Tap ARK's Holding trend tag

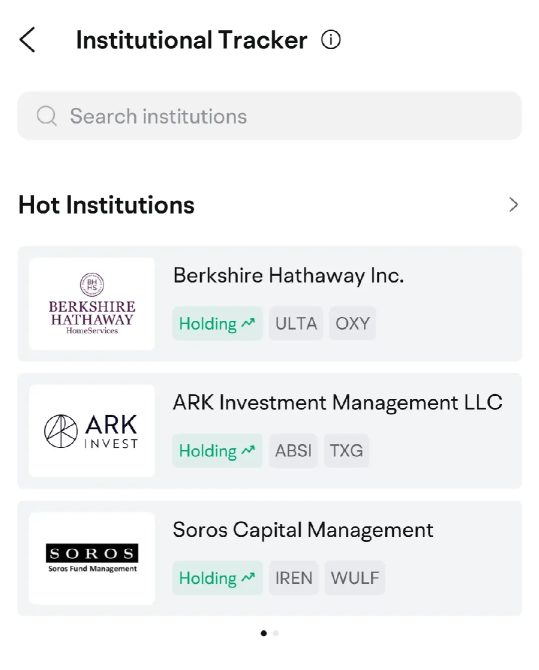[x=217, y=450]
